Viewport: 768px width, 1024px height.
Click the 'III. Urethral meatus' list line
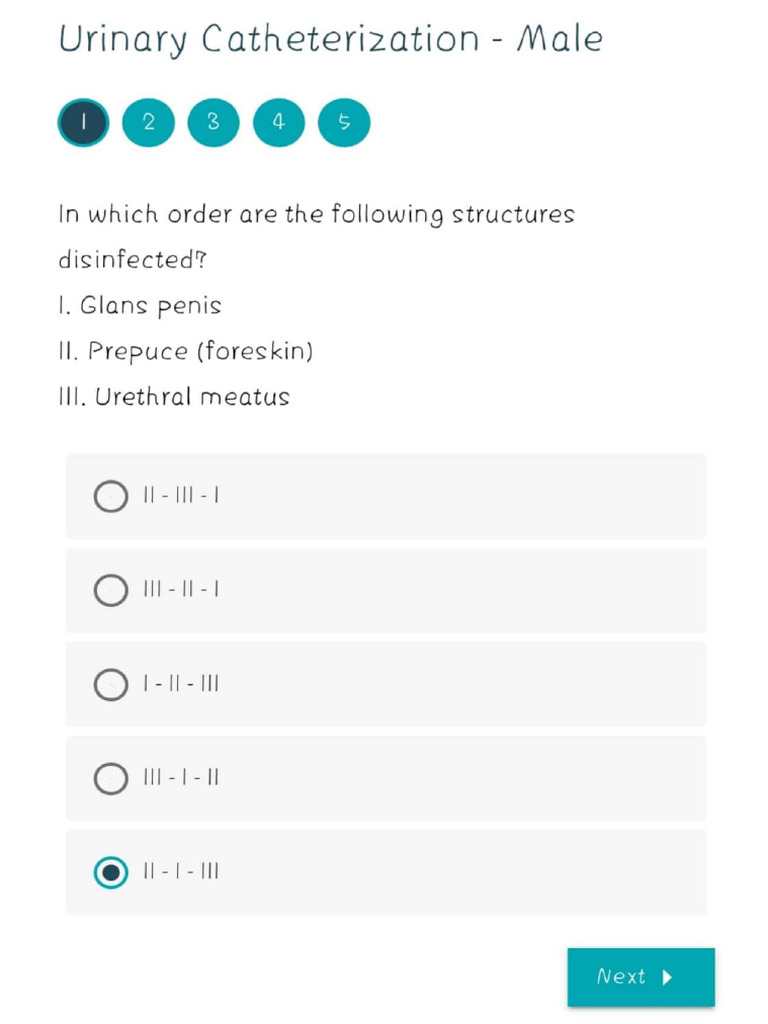point(174,397)
